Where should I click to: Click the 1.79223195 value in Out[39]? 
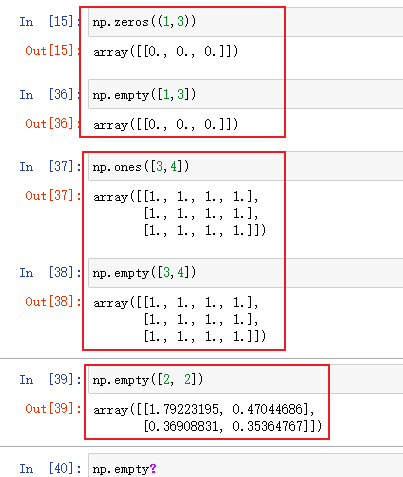pos(183,409)
